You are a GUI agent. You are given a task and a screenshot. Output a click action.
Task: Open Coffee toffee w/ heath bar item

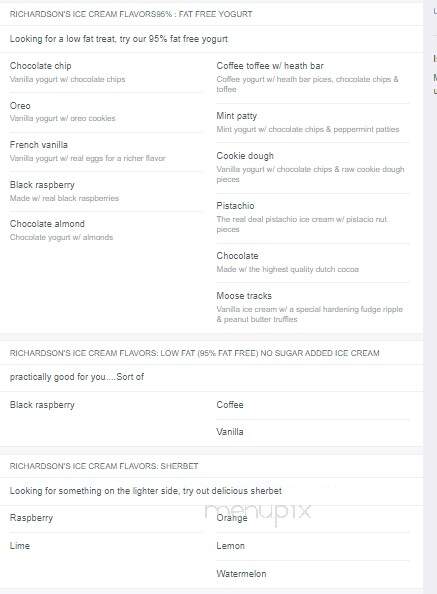coord(270,66)
